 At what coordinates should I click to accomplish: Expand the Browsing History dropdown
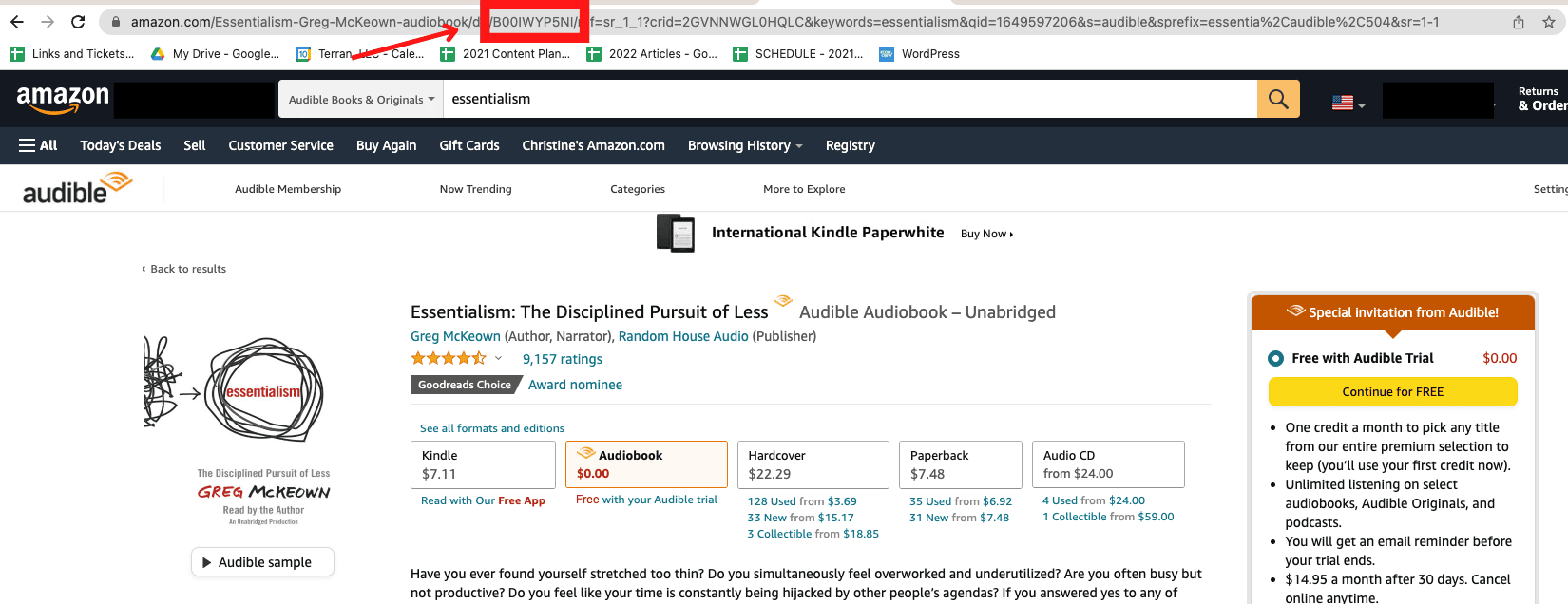[x=745, y=145]
